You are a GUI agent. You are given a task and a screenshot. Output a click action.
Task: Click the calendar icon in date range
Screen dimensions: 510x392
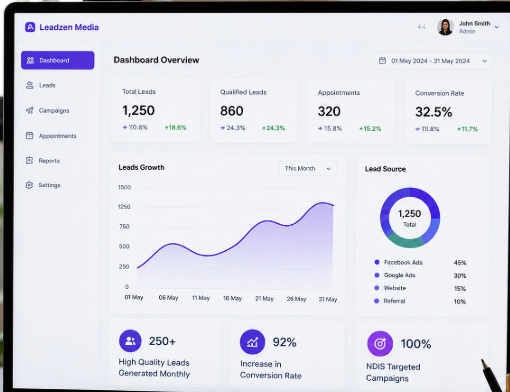[x=382, y=61]
